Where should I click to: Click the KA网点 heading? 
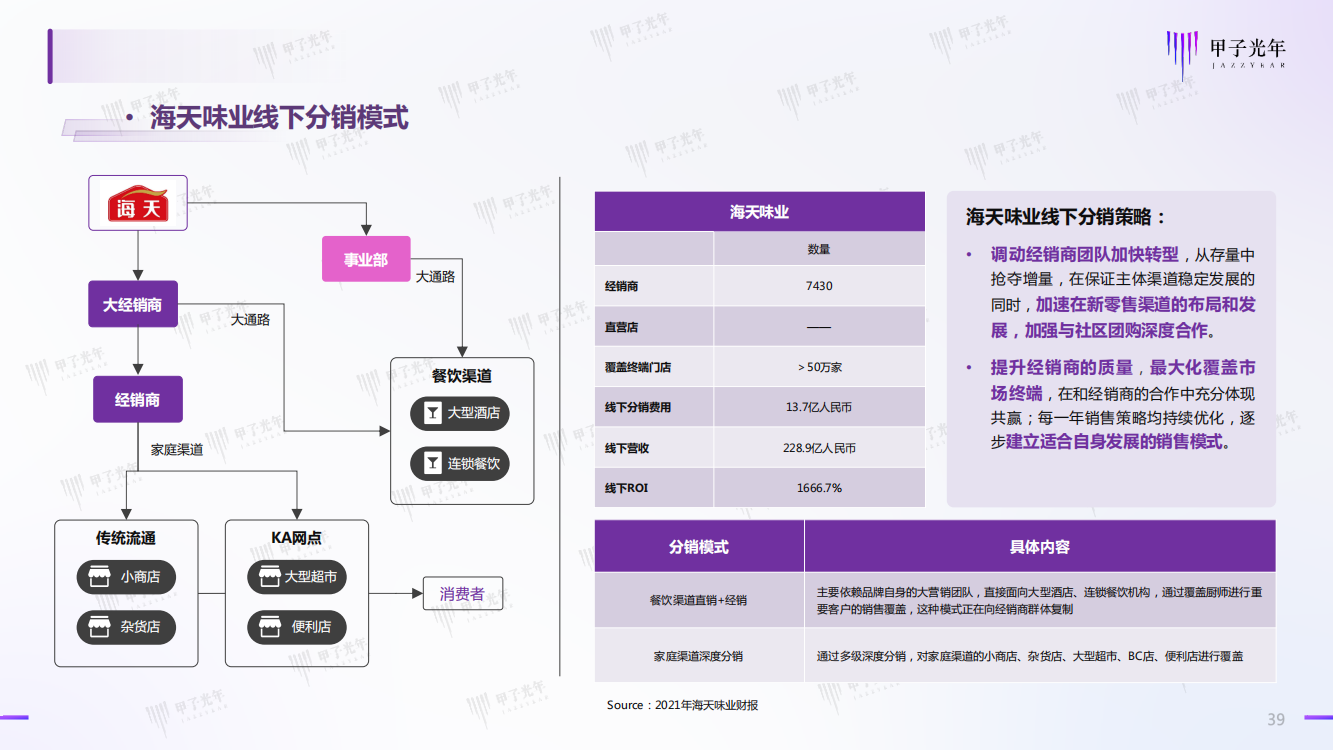click(297, 538)
